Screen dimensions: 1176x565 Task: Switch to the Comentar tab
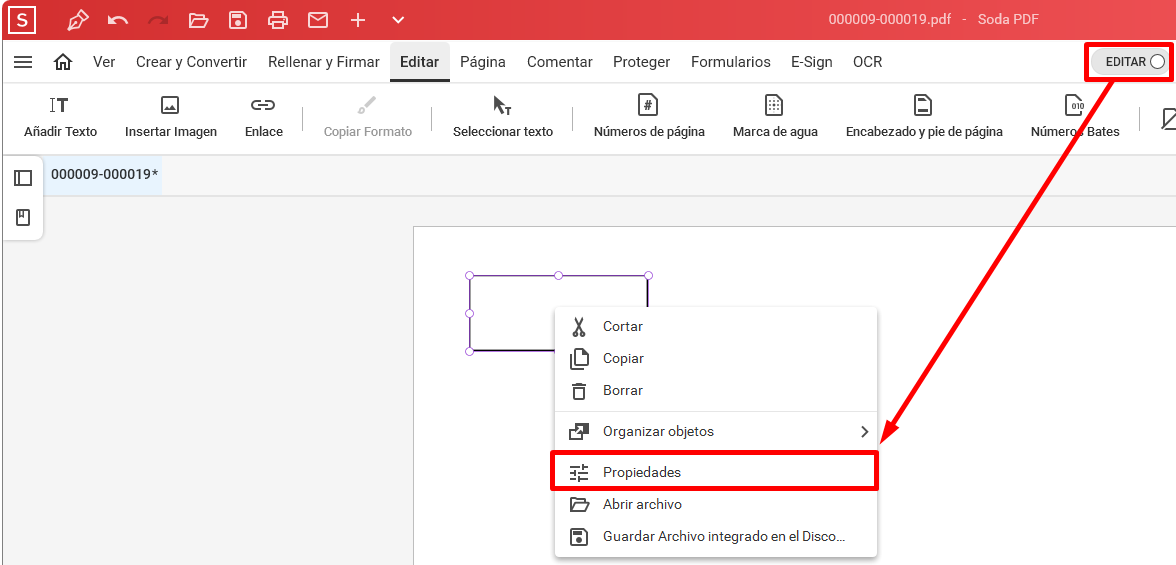coord(560,62)
